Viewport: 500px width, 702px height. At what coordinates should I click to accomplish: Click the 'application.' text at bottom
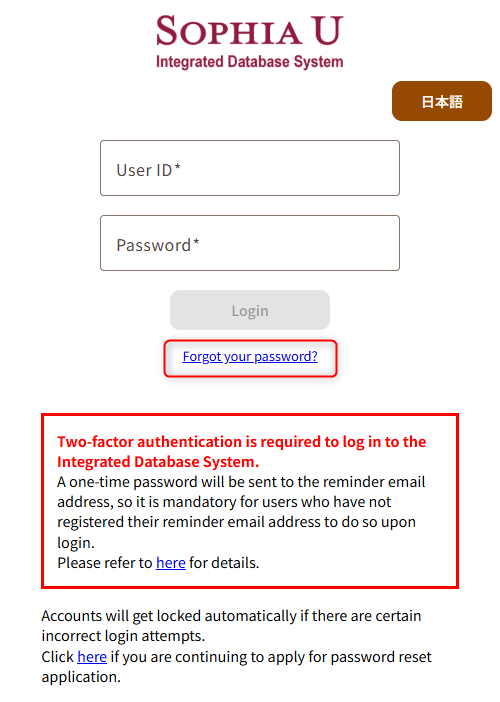(81, 677)
